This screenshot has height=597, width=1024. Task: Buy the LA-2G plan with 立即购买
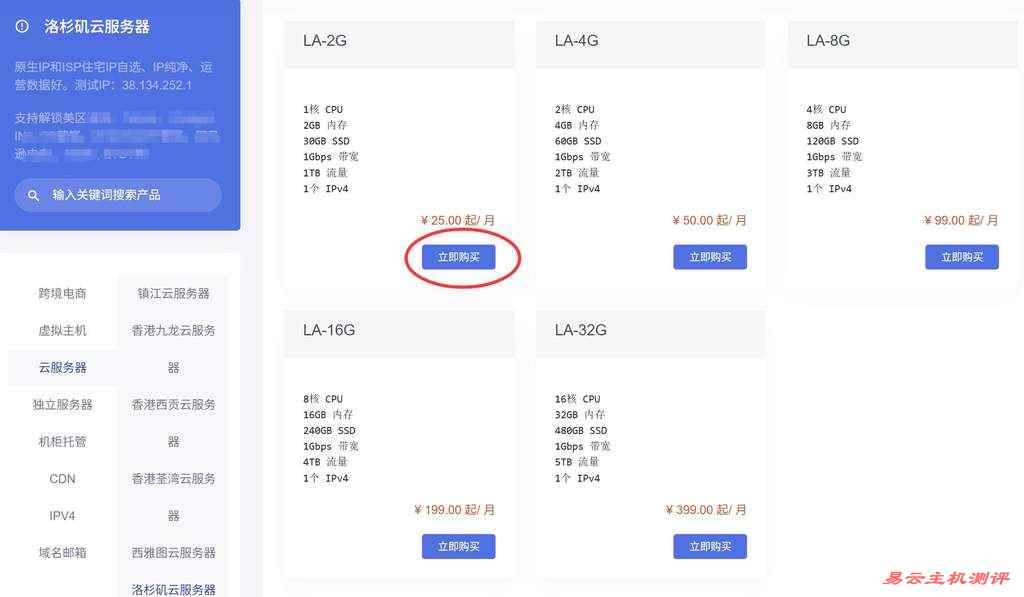point(458,257)
